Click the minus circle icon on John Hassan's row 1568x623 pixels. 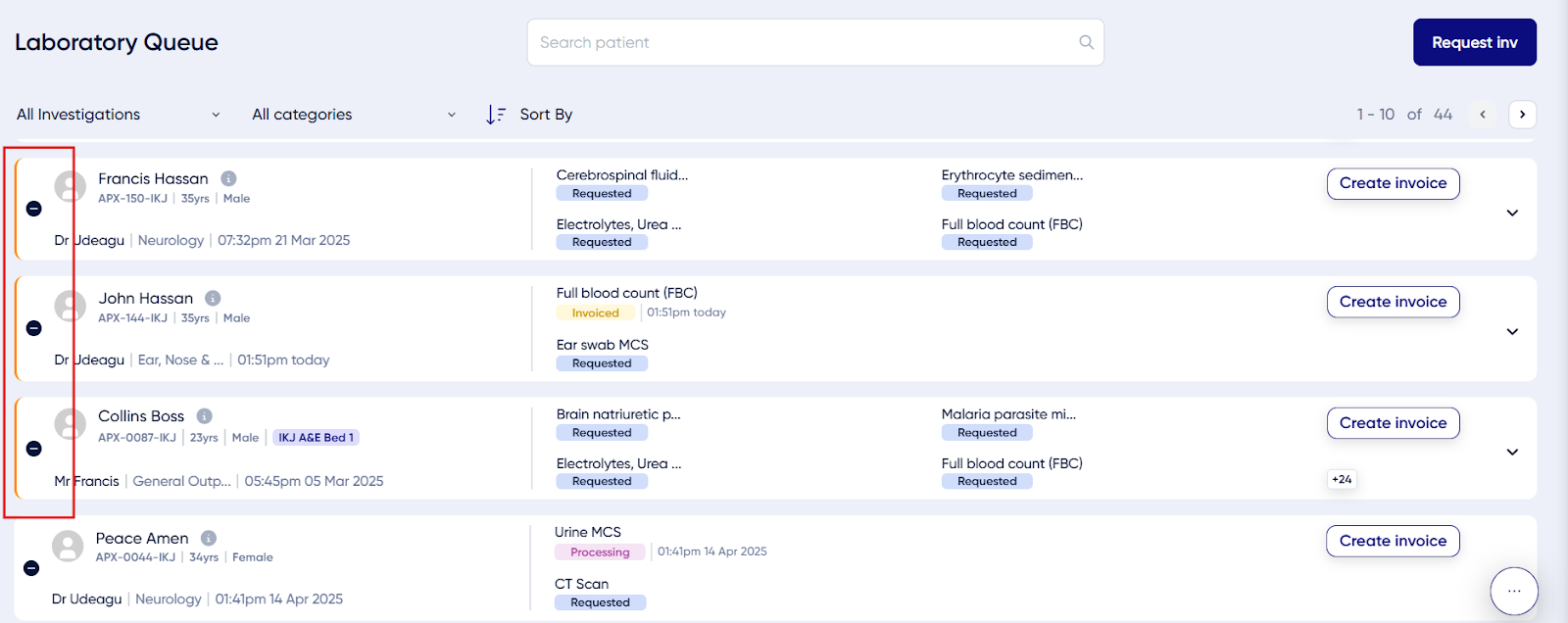click(x=33, y=328)
